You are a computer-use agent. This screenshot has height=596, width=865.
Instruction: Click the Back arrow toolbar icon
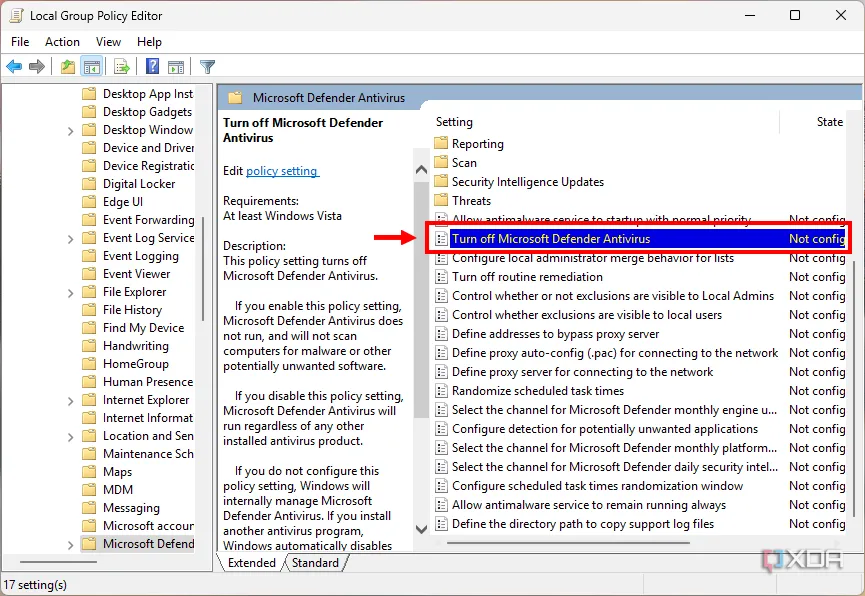14,67
